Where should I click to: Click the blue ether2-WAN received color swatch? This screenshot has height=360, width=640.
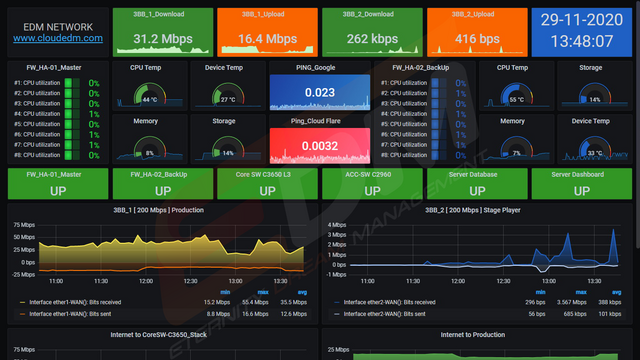(337, 302)
